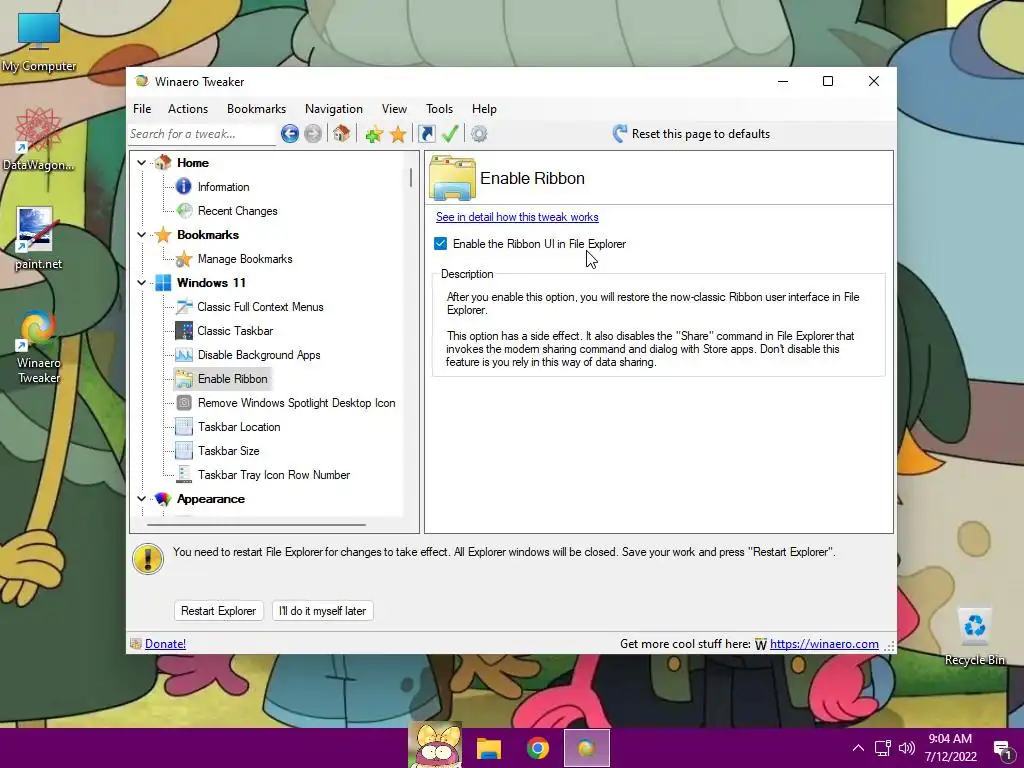Click the Donate! link
The height and width of the screenshot is (768, 1024).
165,644
